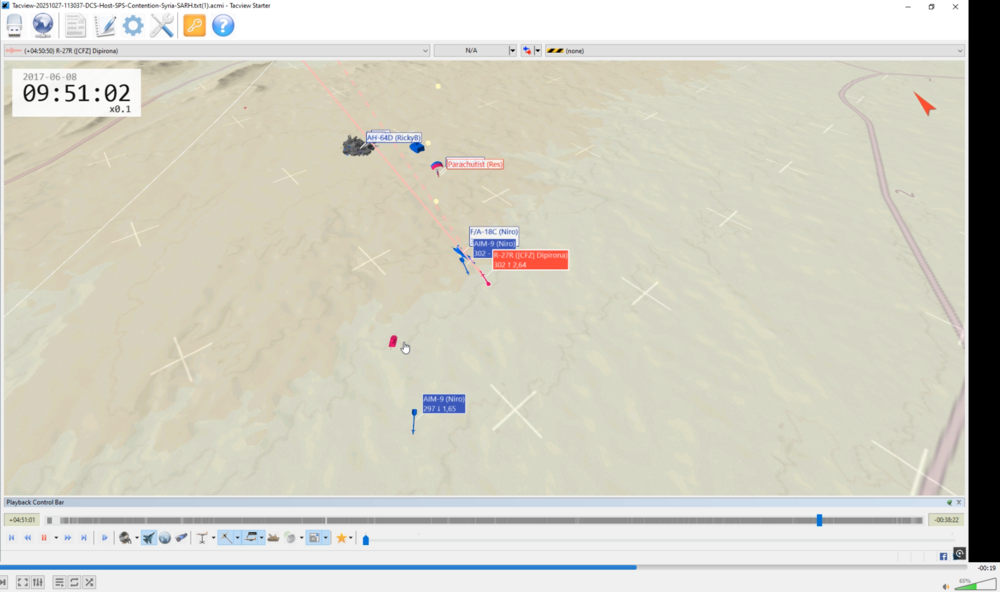The width and height of the screenshot is (1000, 592).
Task: Pin the Playback Control Bar with pin icon
Action: tap(949, 503)
